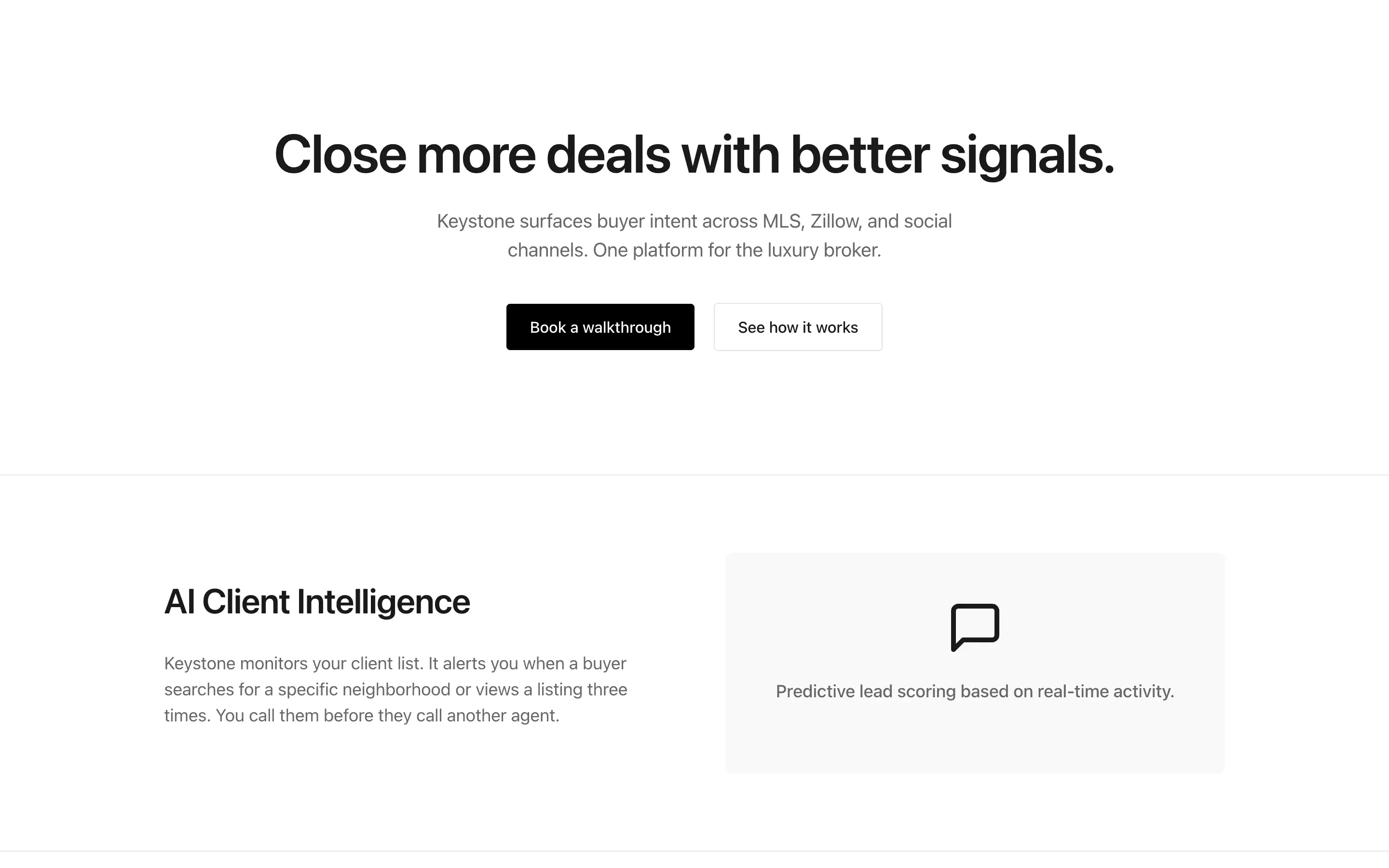The width and height of the screenshot is (1389, 868).
Task: Click the speech bubble icon in the card
Action: click(x=975, y=626)
